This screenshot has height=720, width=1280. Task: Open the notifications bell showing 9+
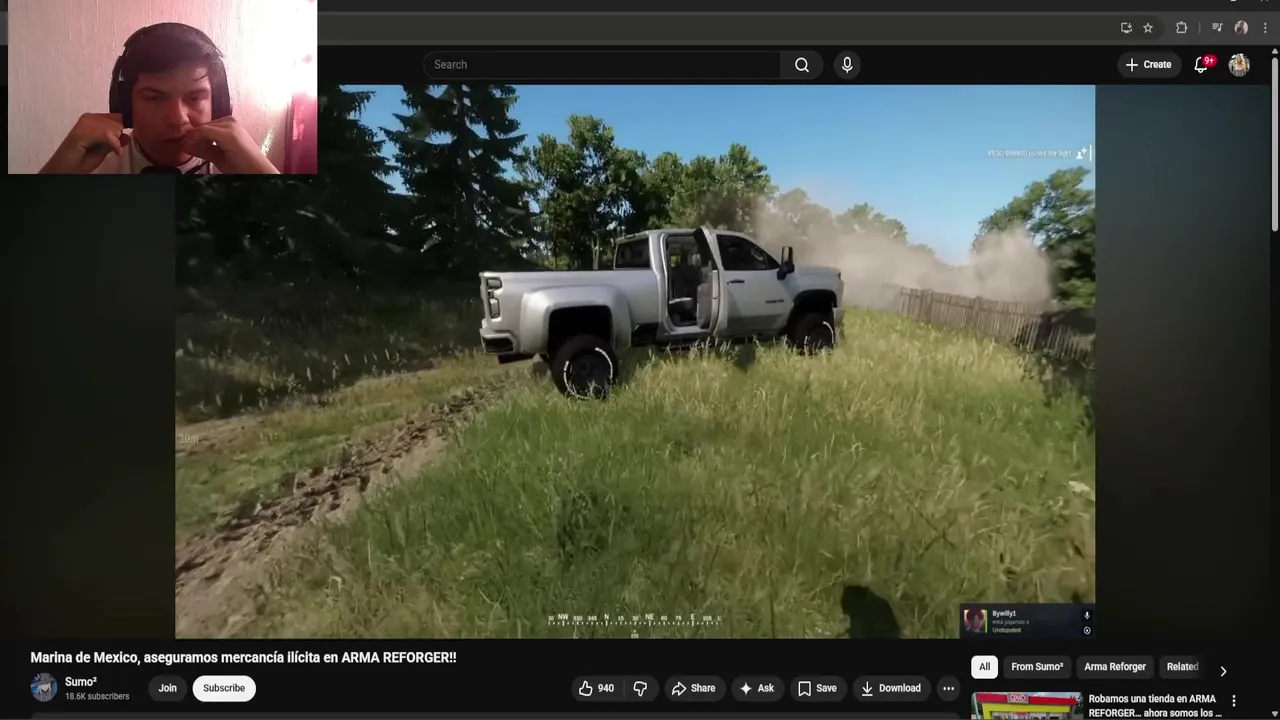(x=1202, y=65)
